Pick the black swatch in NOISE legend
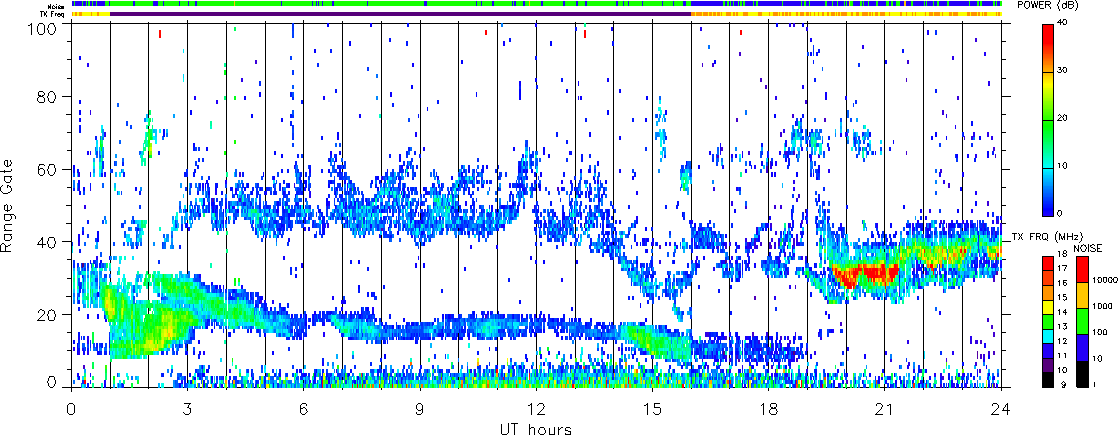 click(1082, 374)
